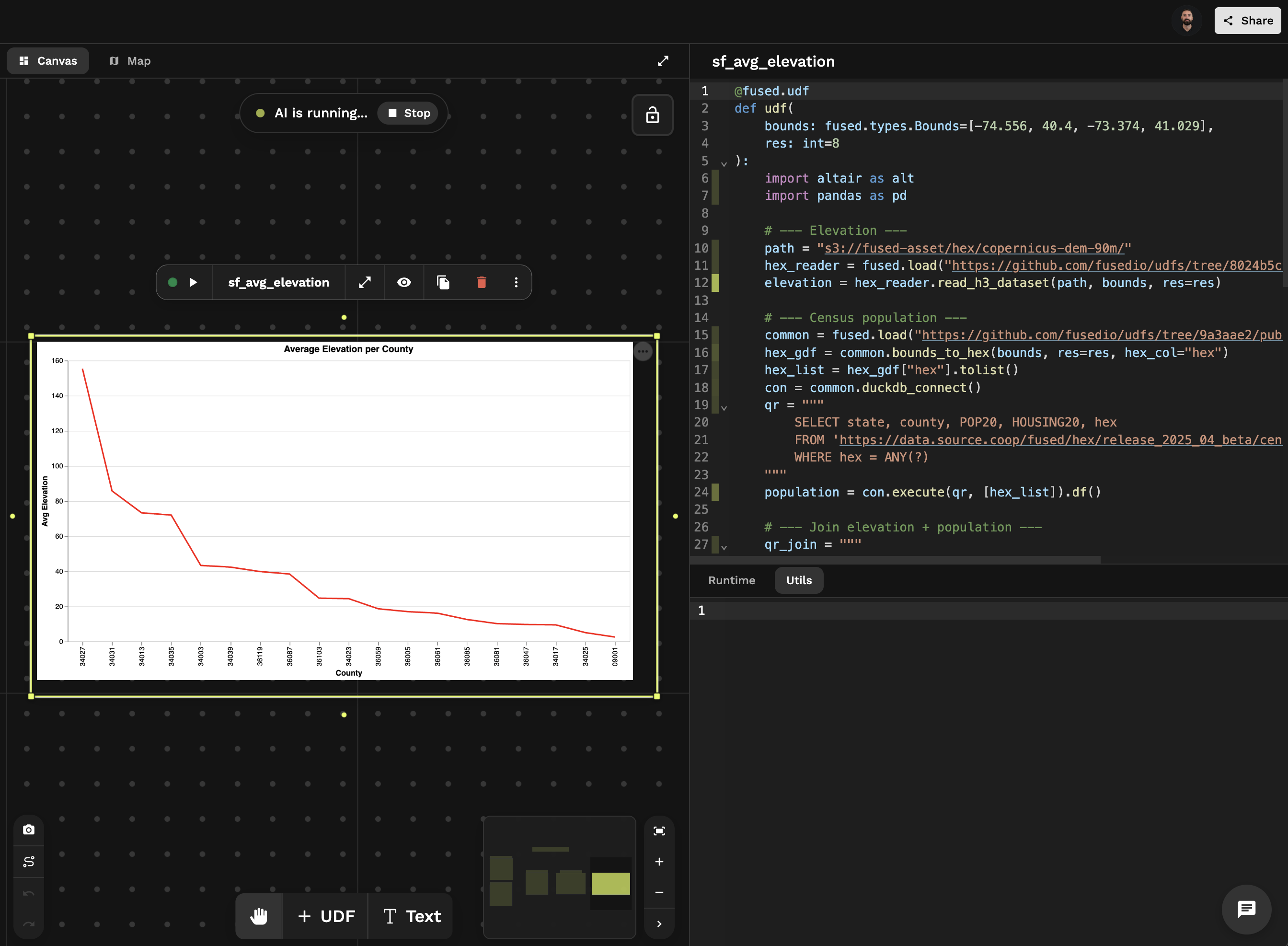Image resolution: width=1288 pixels, height=946 pixels.
Task: Duplicate the sf_avg_elevation node
Action: tap(443, 282)
